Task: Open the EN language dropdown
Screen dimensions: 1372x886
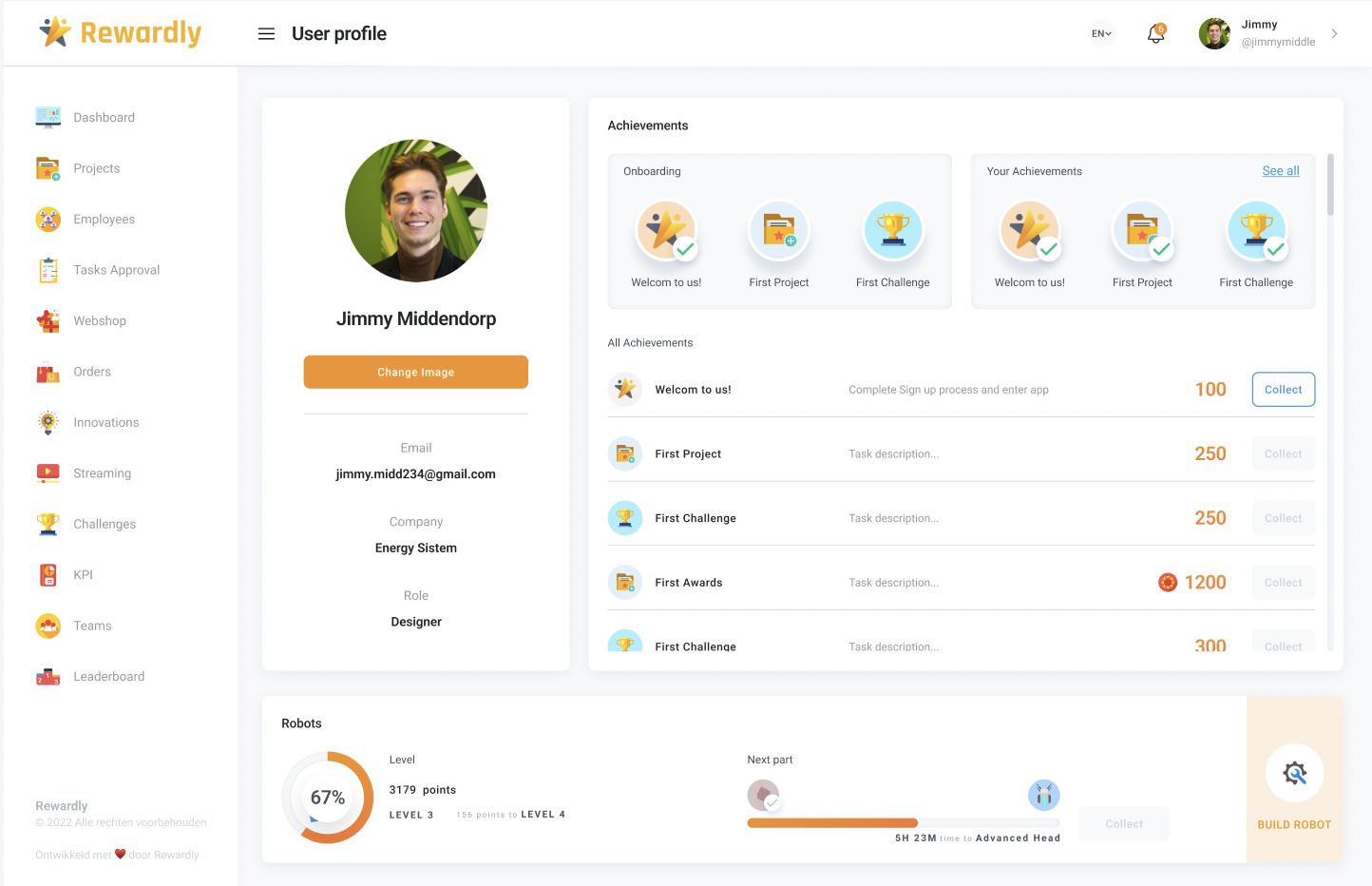Action: pos(1101,34)
